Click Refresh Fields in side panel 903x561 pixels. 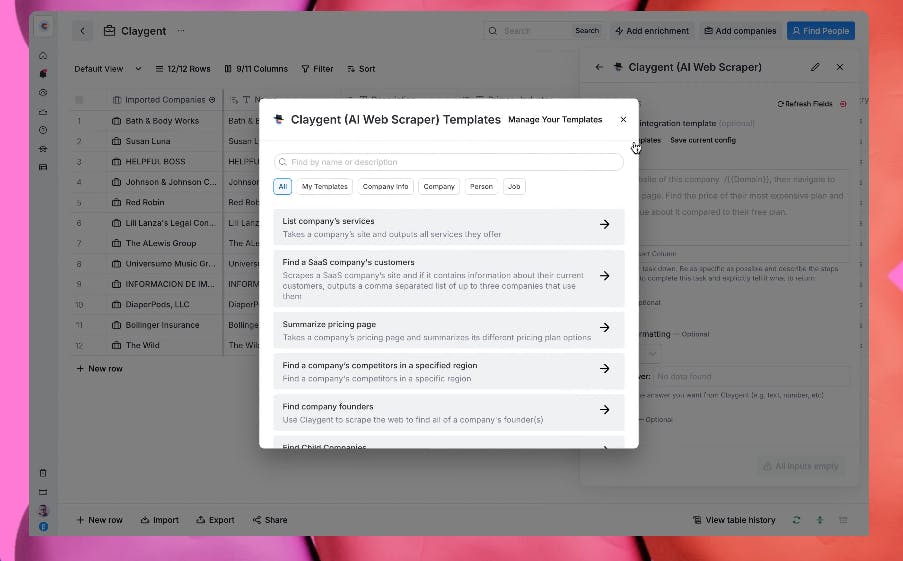[805, 104]
